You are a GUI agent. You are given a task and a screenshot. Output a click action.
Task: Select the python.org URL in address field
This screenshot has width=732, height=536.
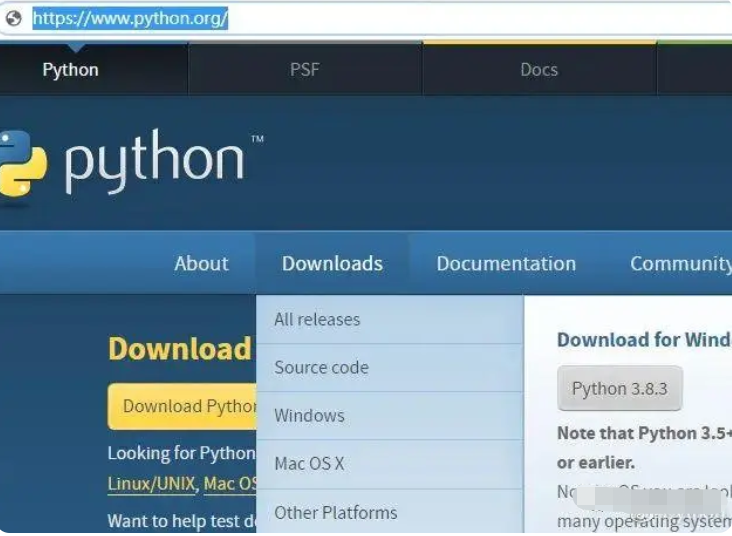130,19
